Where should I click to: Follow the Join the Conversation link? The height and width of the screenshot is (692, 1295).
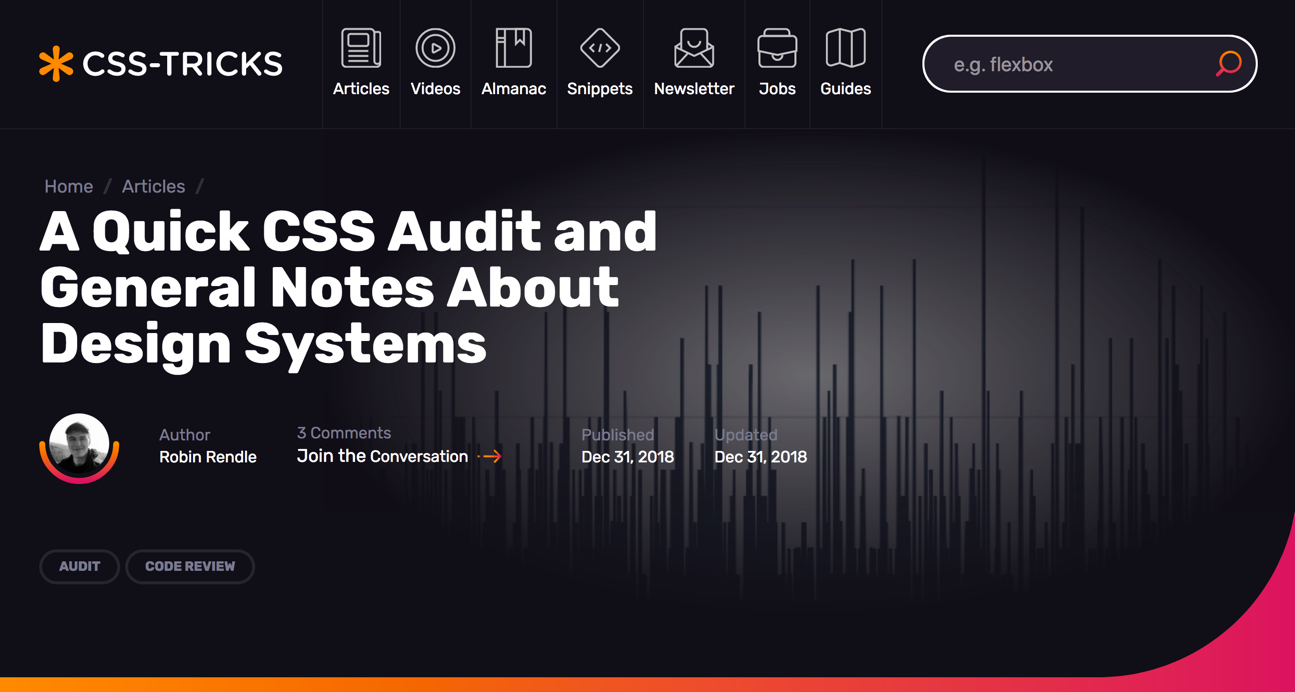click(x=382, y=456)
